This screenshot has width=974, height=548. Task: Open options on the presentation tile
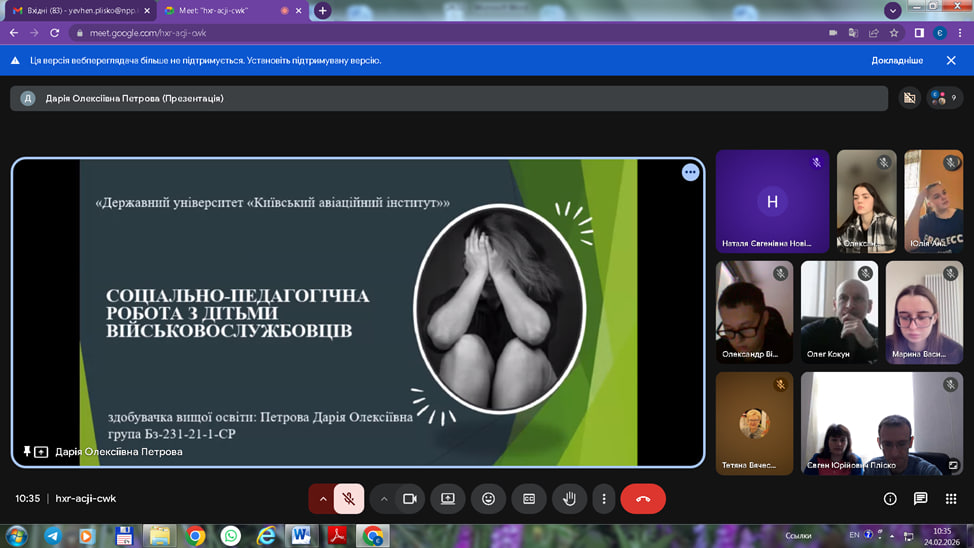690,172
